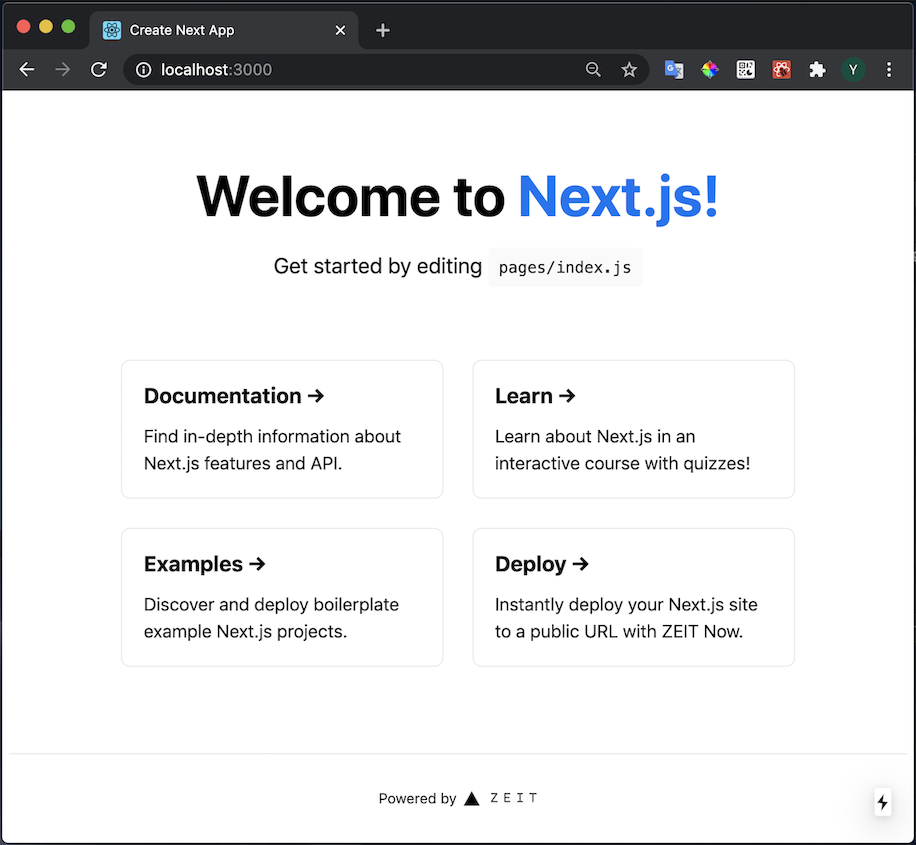The width and height of the screenshot is (916, 845).
Task: Open the Learn card
Action: (x=633, y=429)
